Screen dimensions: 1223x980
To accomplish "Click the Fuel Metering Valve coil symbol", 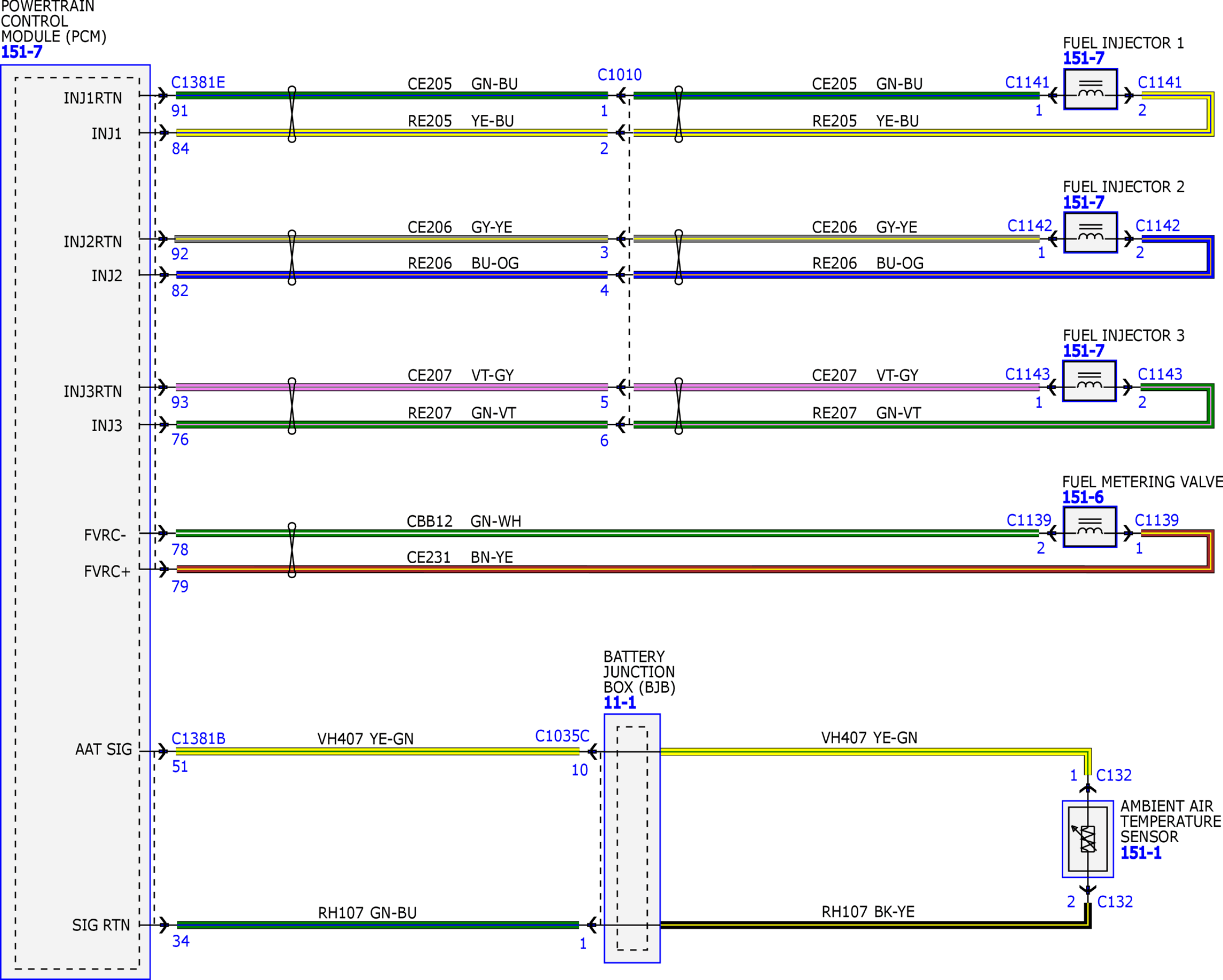I will coord(1090,527).
